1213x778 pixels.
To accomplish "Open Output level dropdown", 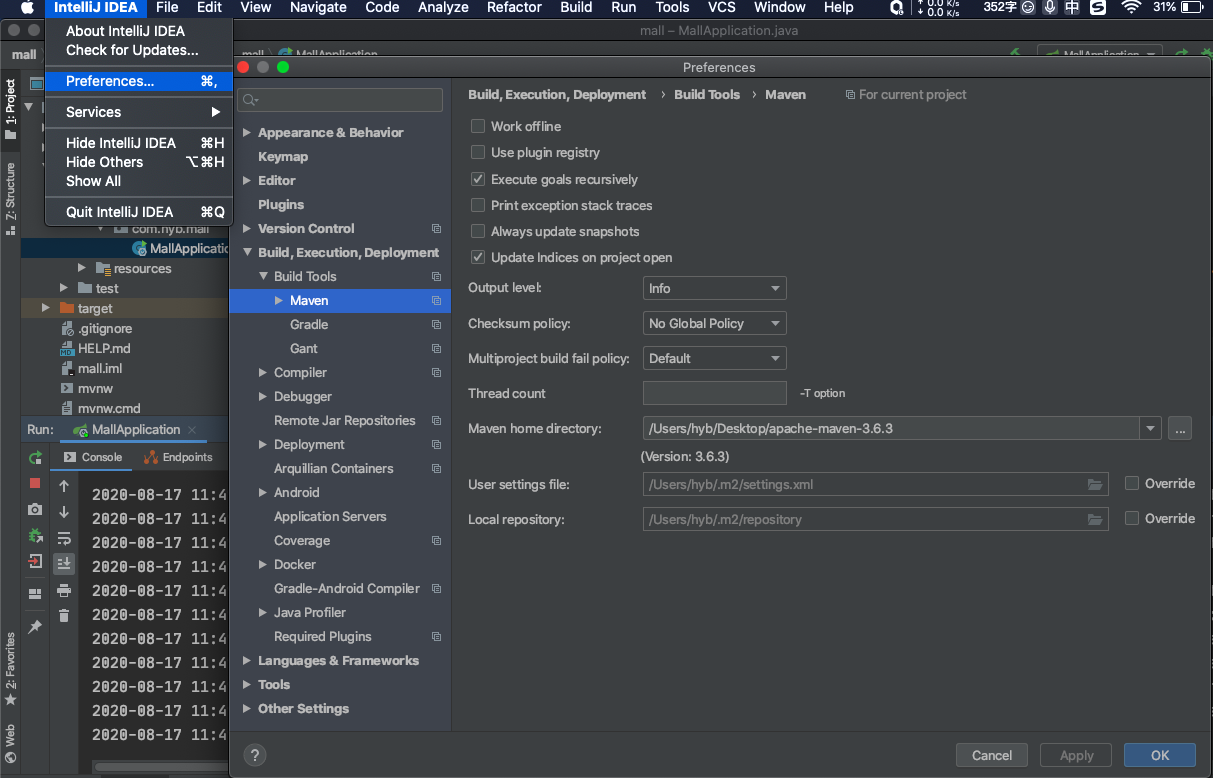I will pos(714,288).
